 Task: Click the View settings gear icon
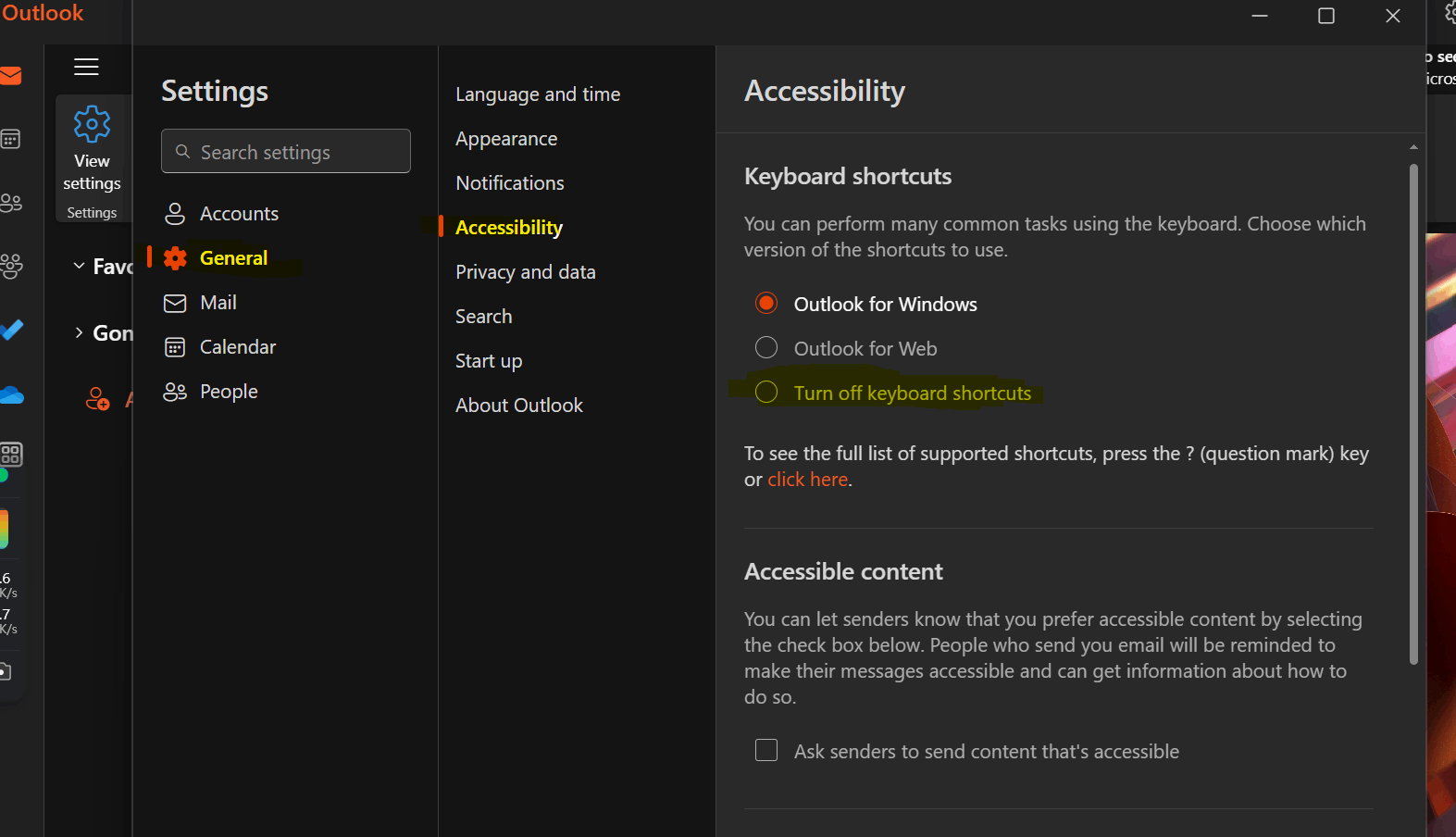pyautogui.click(x=92, y=124)
